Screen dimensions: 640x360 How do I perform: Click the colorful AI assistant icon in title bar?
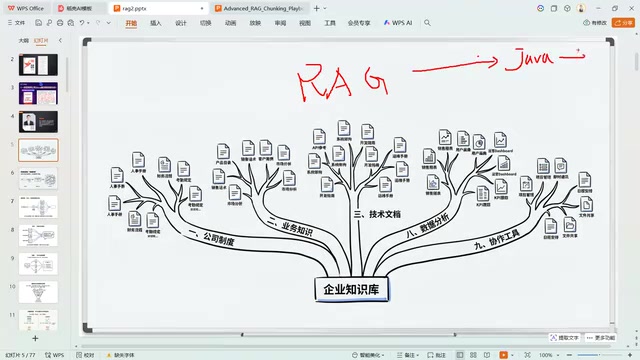[540, 8]
